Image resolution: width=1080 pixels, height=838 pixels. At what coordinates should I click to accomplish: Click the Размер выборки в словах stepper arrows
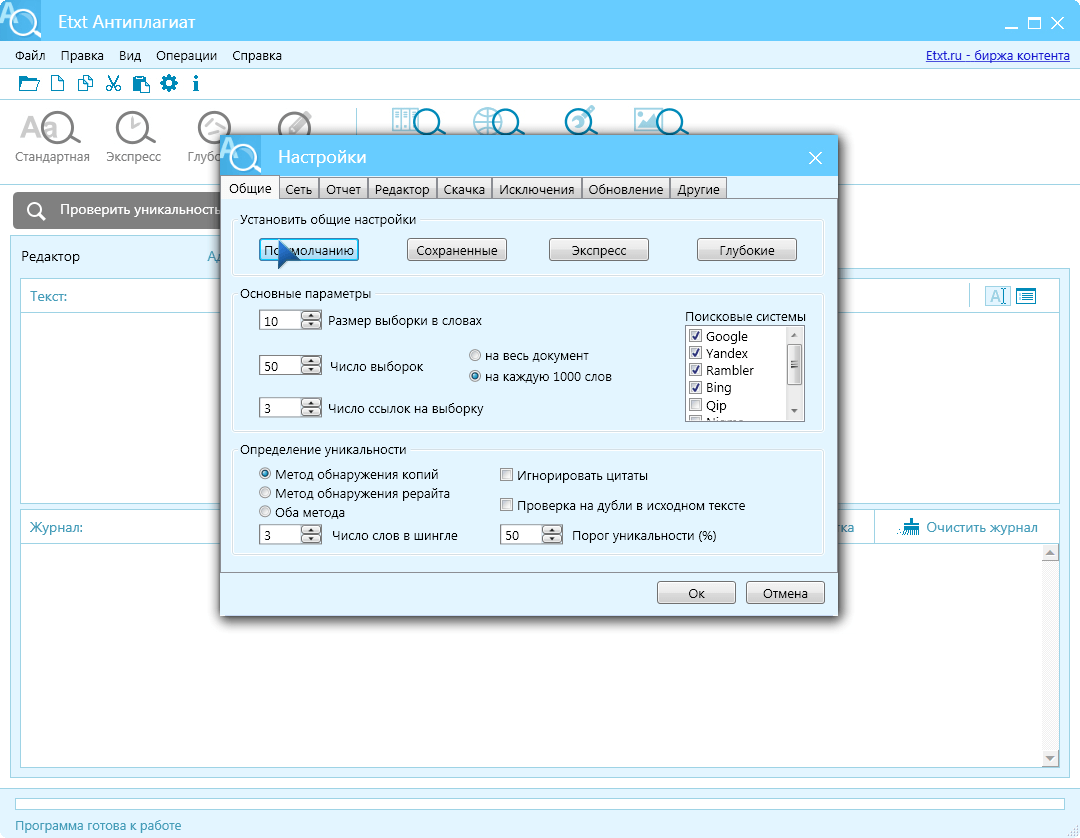pyautogui.click(x=311, y=320)
